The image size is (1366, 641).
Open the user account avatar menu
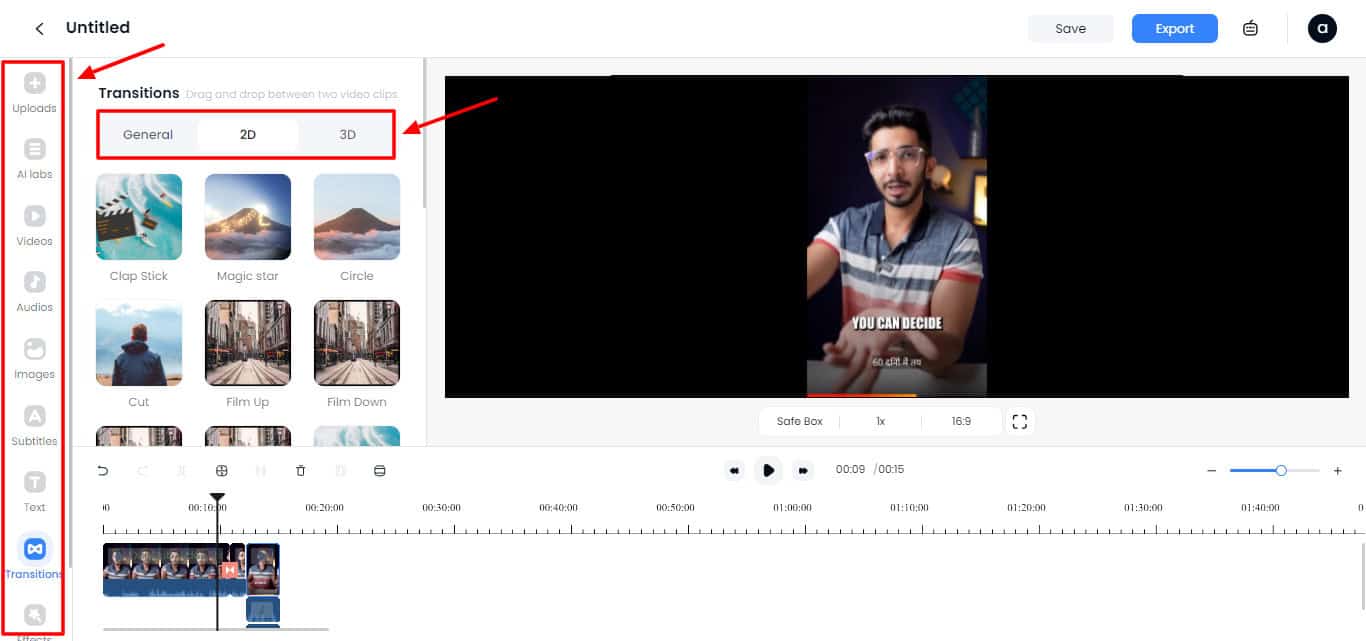pos(1322,28)
